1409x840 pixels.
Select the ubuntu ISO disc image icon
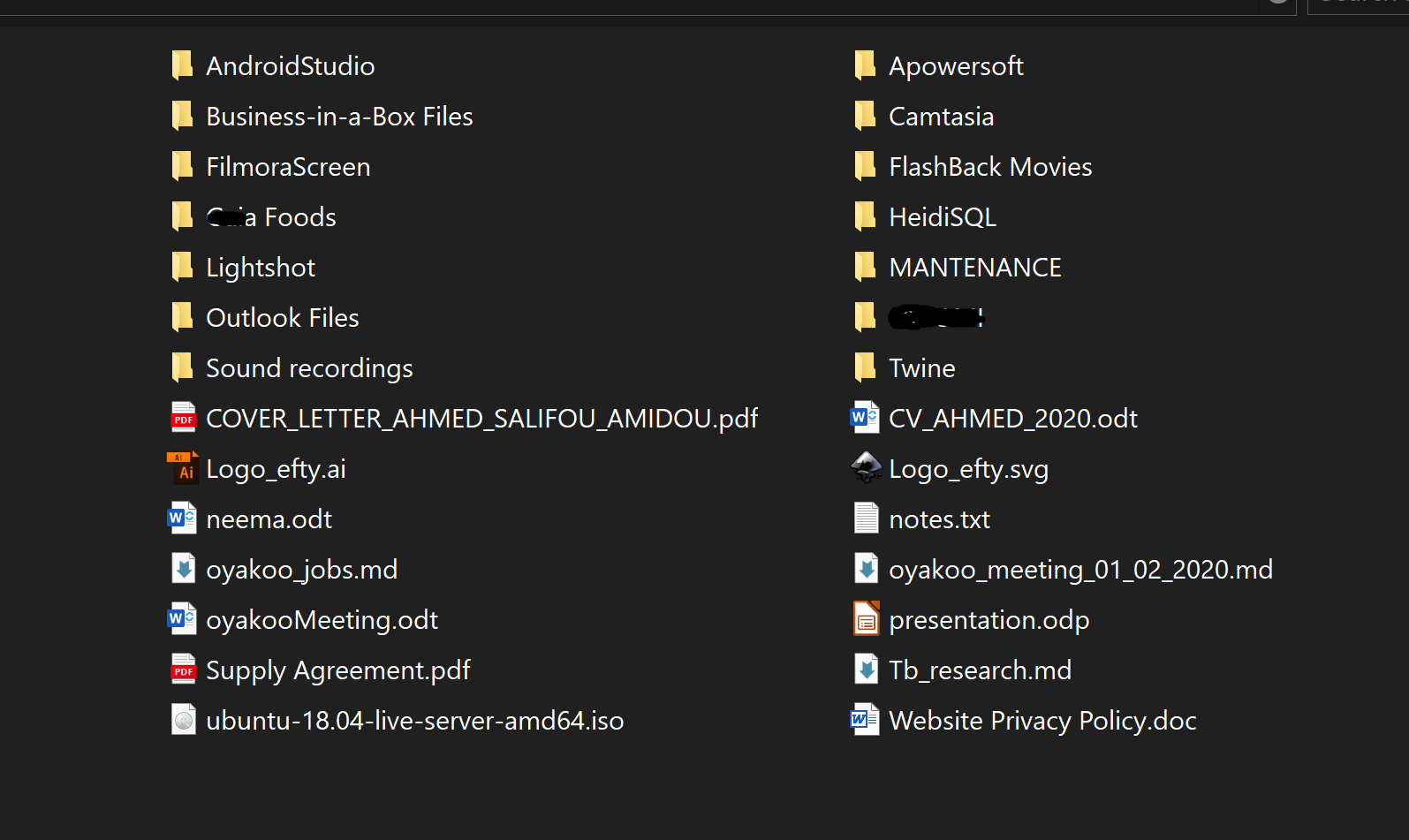(x=183, y=720)
